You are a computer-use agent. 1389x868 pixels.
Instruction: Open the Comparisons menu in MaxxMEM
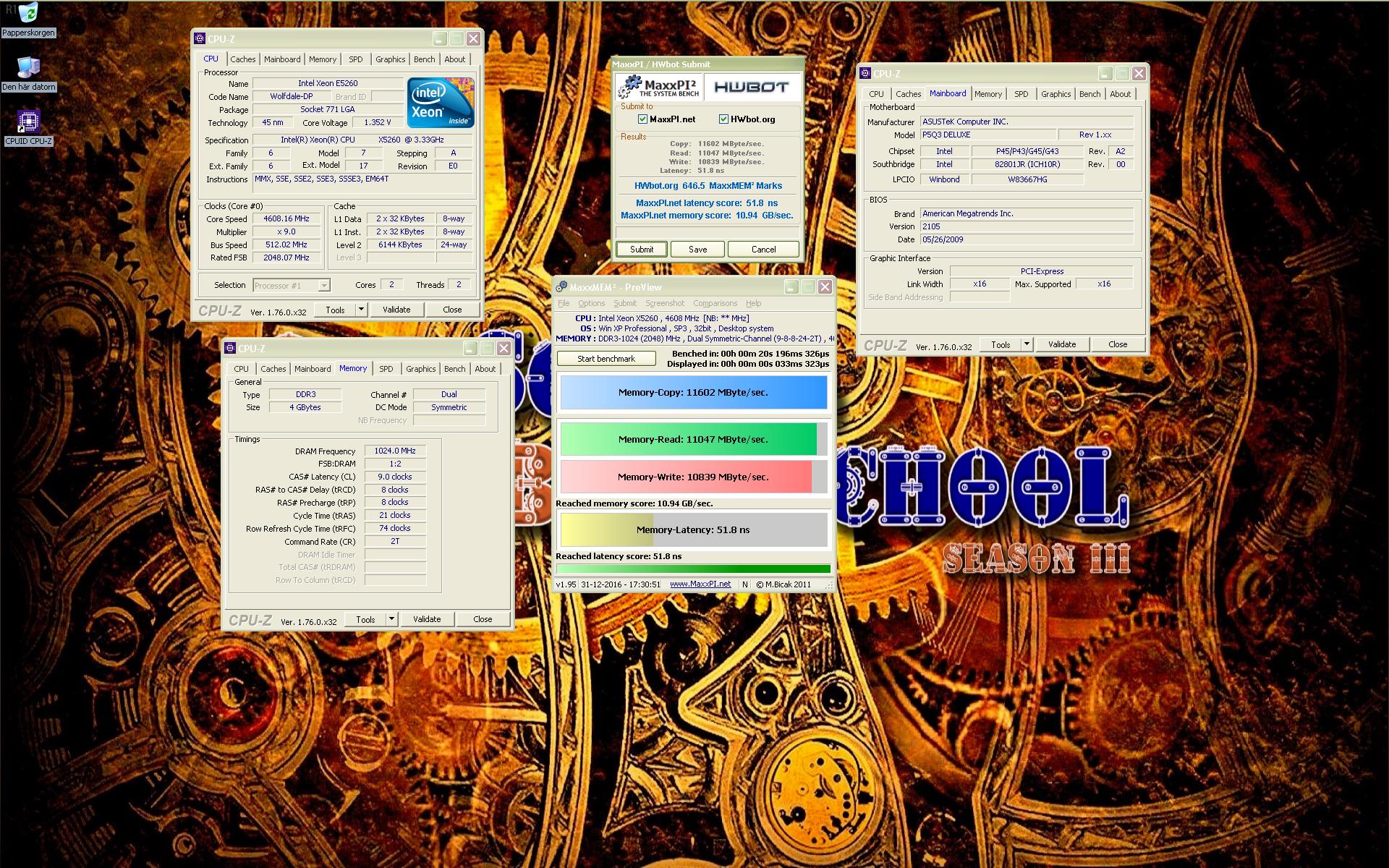(x=715, y=304)
